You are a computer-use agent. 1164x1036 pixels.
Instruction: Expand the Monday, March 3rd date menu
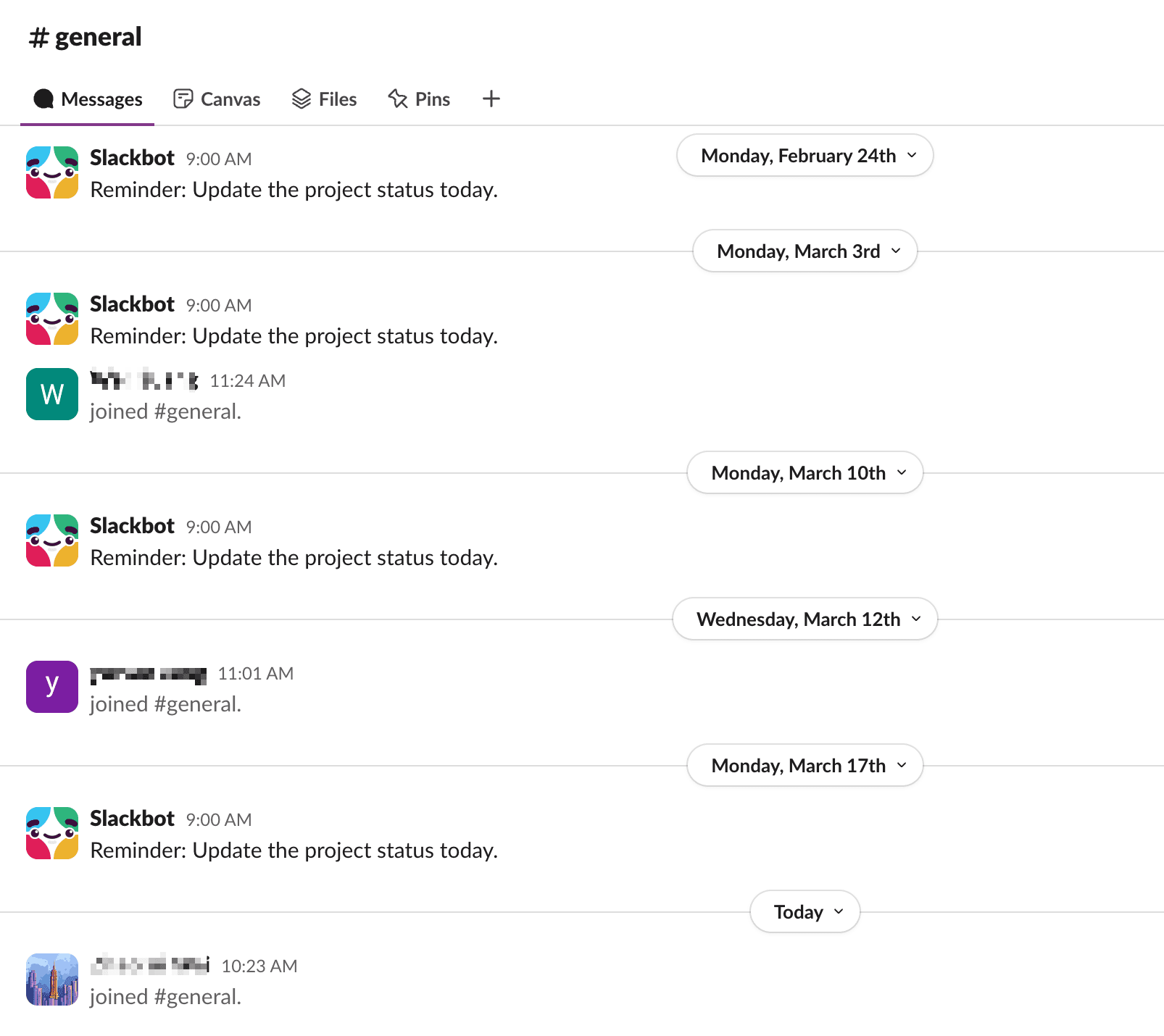pos(805,251)
